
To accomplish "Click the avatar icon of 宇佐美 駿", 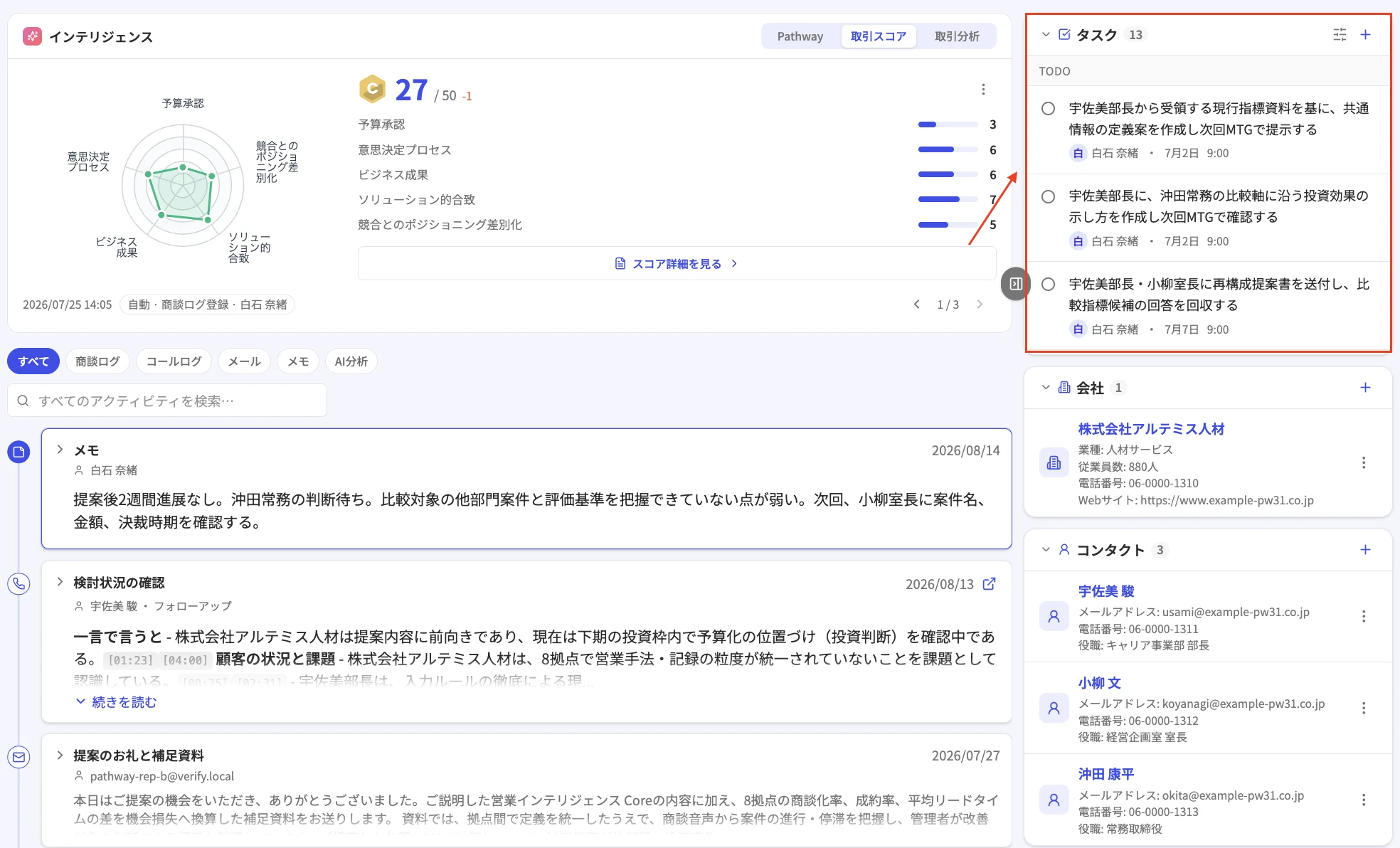I will [1054, 617].
